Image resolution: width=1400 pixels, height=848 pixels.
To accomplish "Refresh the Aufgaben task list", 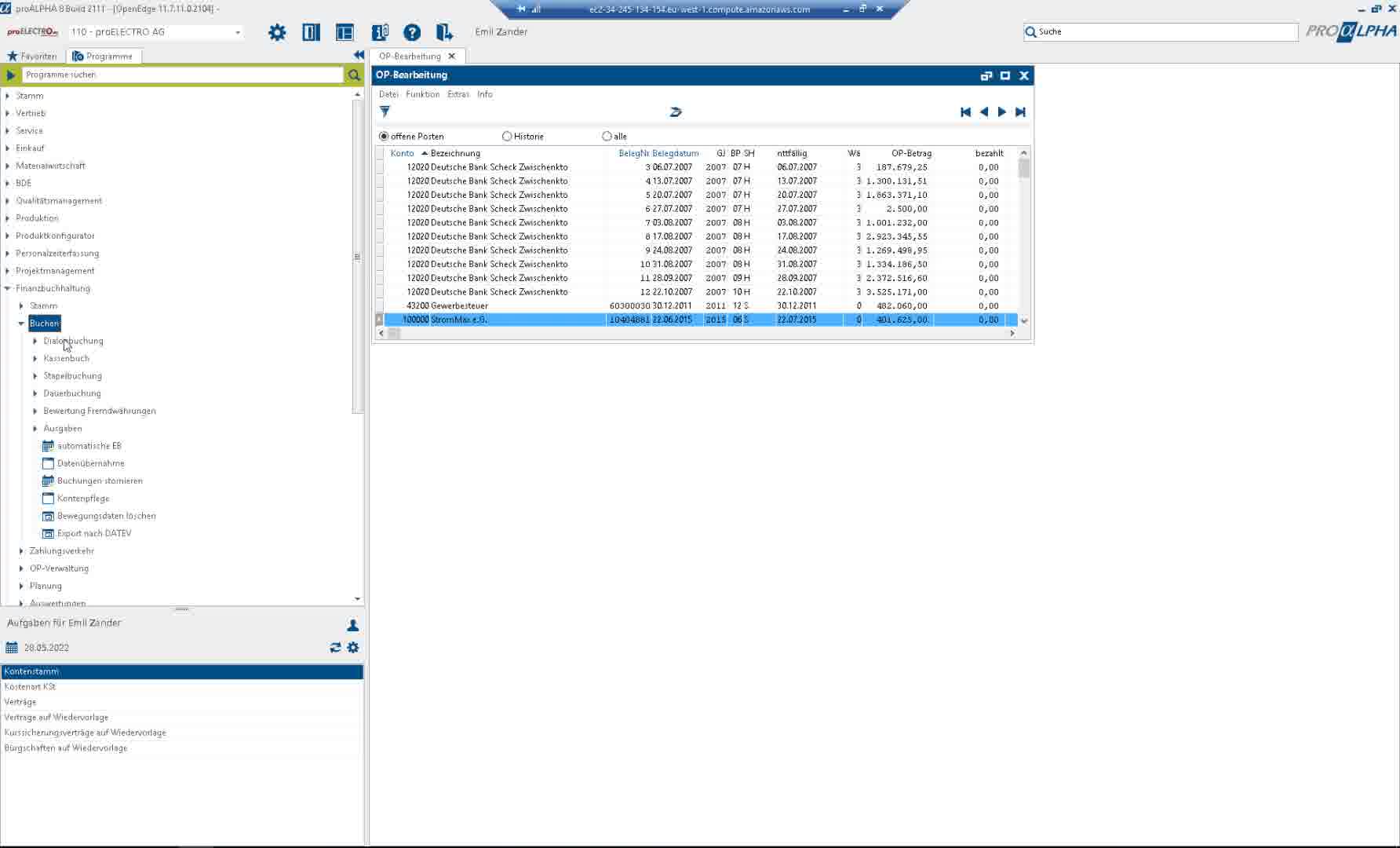I will point(335,647).
